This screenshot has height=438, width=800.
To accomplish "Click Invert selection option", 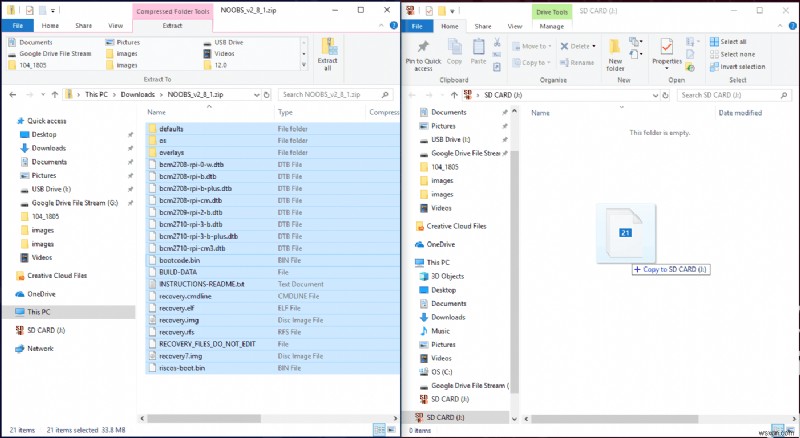I will 737,66.
